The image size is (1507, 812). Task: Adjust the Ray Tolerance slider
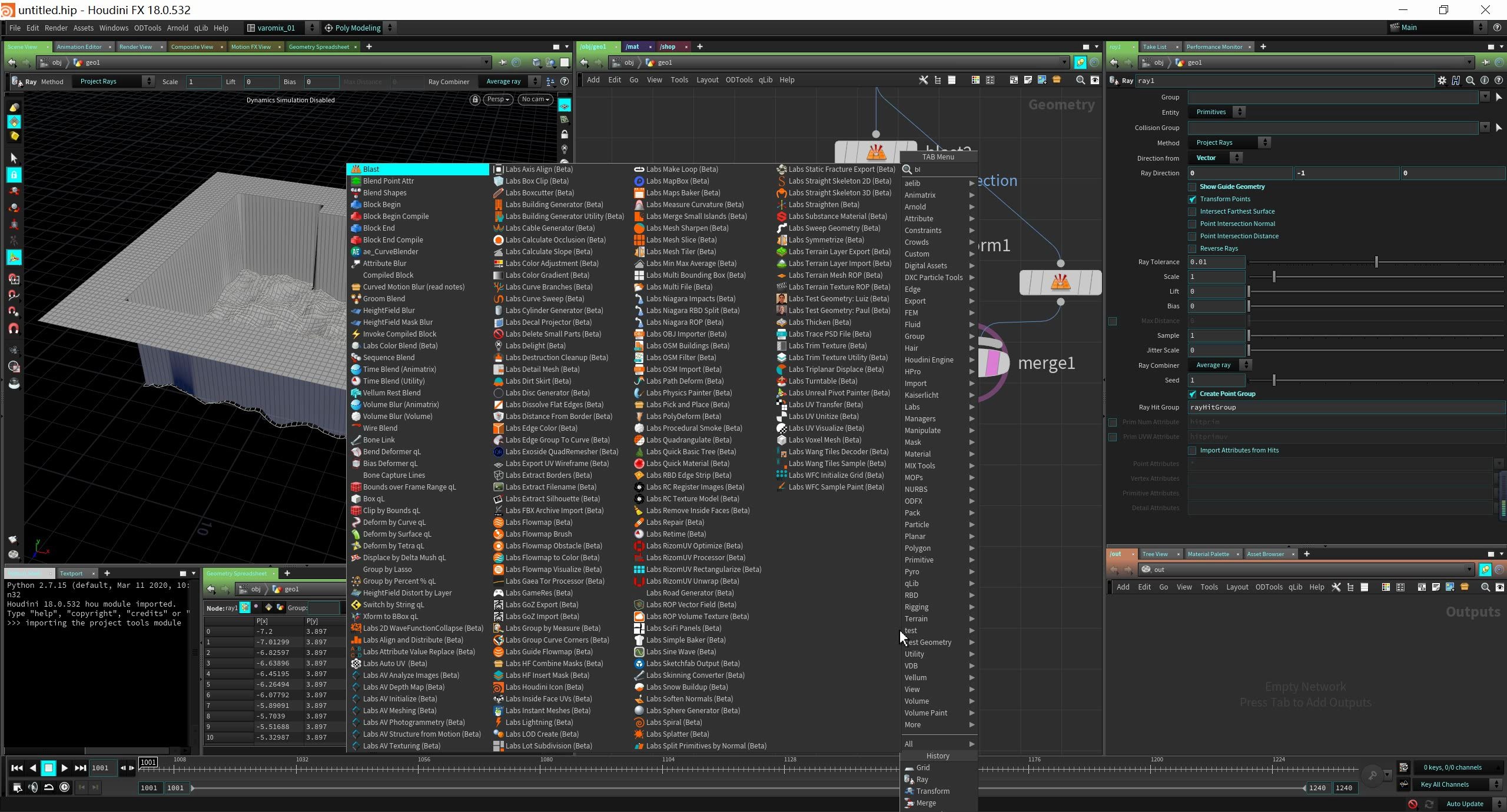pos(1376,262)
